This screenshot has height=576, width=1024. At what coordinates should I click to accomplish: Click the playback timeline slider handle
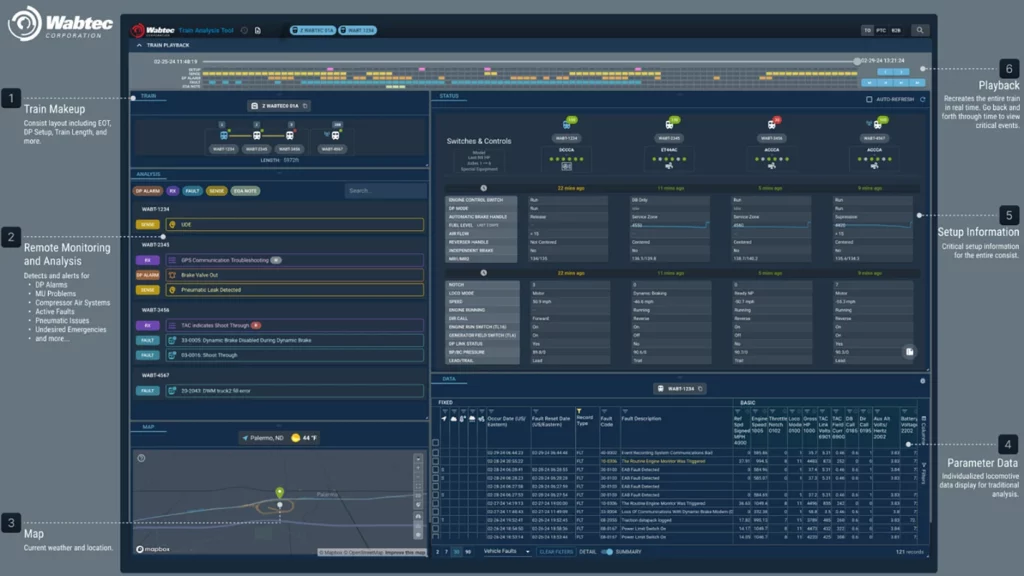pos(856,61)
